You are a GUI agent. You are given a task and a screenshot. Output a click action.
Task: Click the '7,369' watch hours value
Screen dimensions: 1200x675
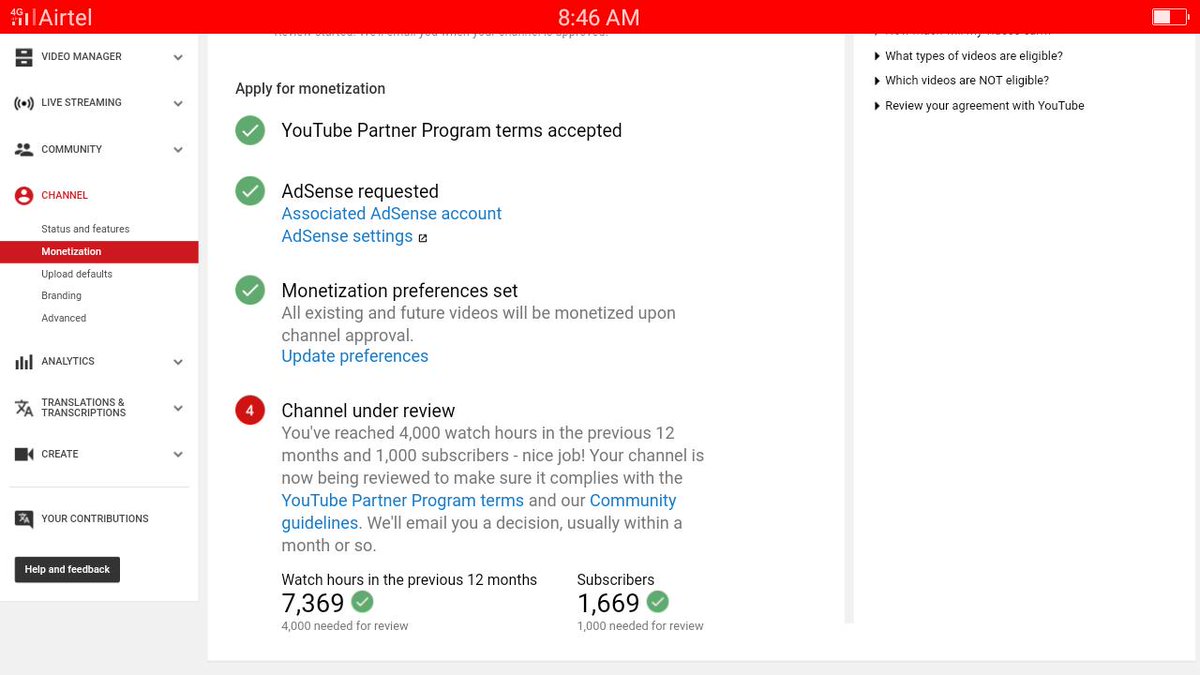(x=313, y=603)
